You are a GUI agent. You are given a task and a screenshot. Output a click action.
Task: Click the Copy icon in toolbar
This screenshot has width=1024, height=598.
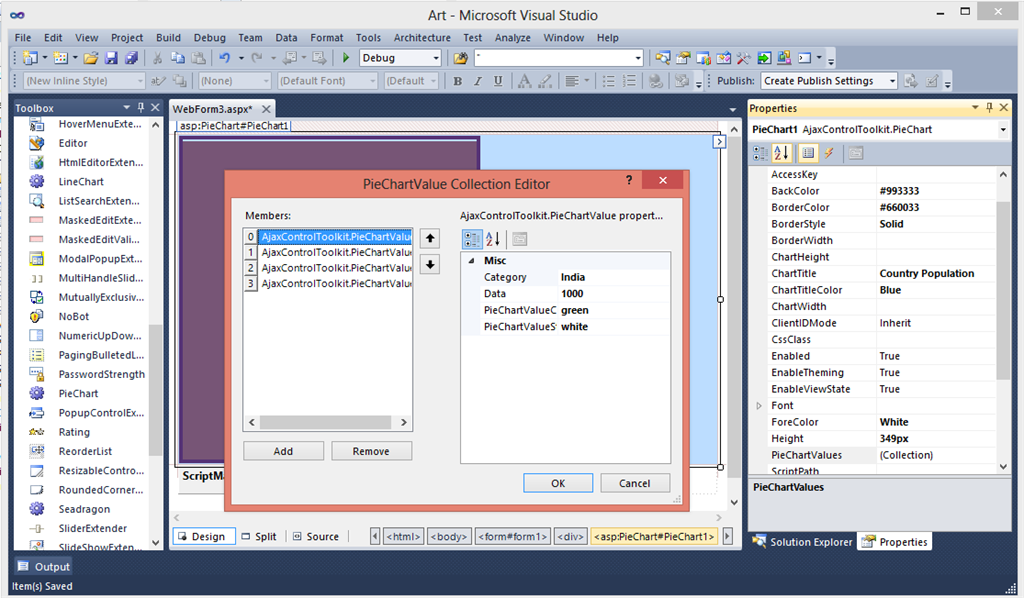pyautogui.click(x=178, y=58)
